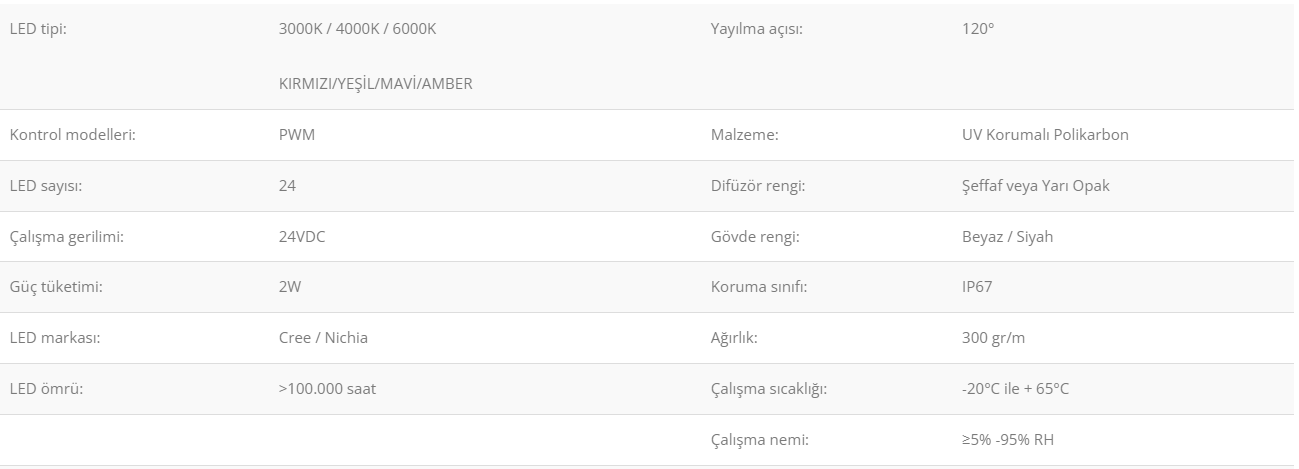Select the "3000K / 4000K / 6000K" text
Viewport: 1299px width, 469px height.
coord(357,29)
